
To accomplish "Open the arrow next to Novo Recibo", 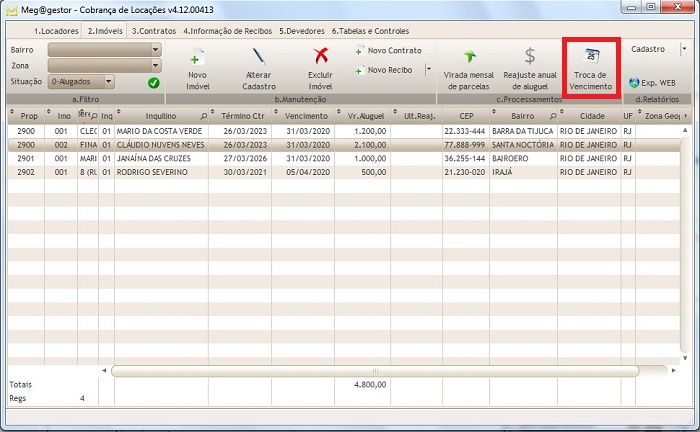I will [428, 70].
